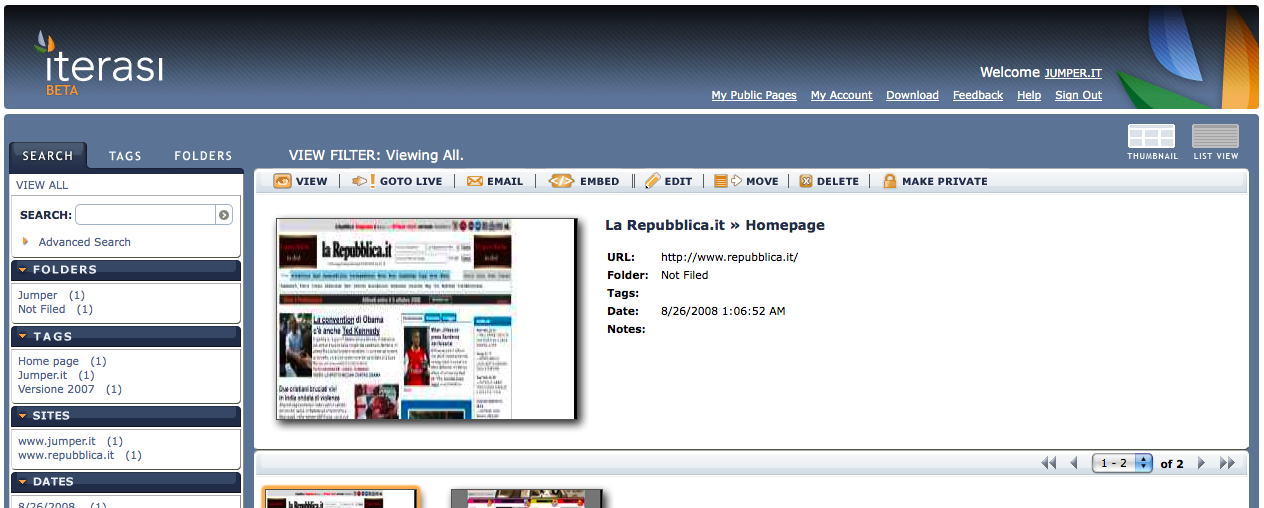Click the Email envelope icon

(x=475, y=181)
